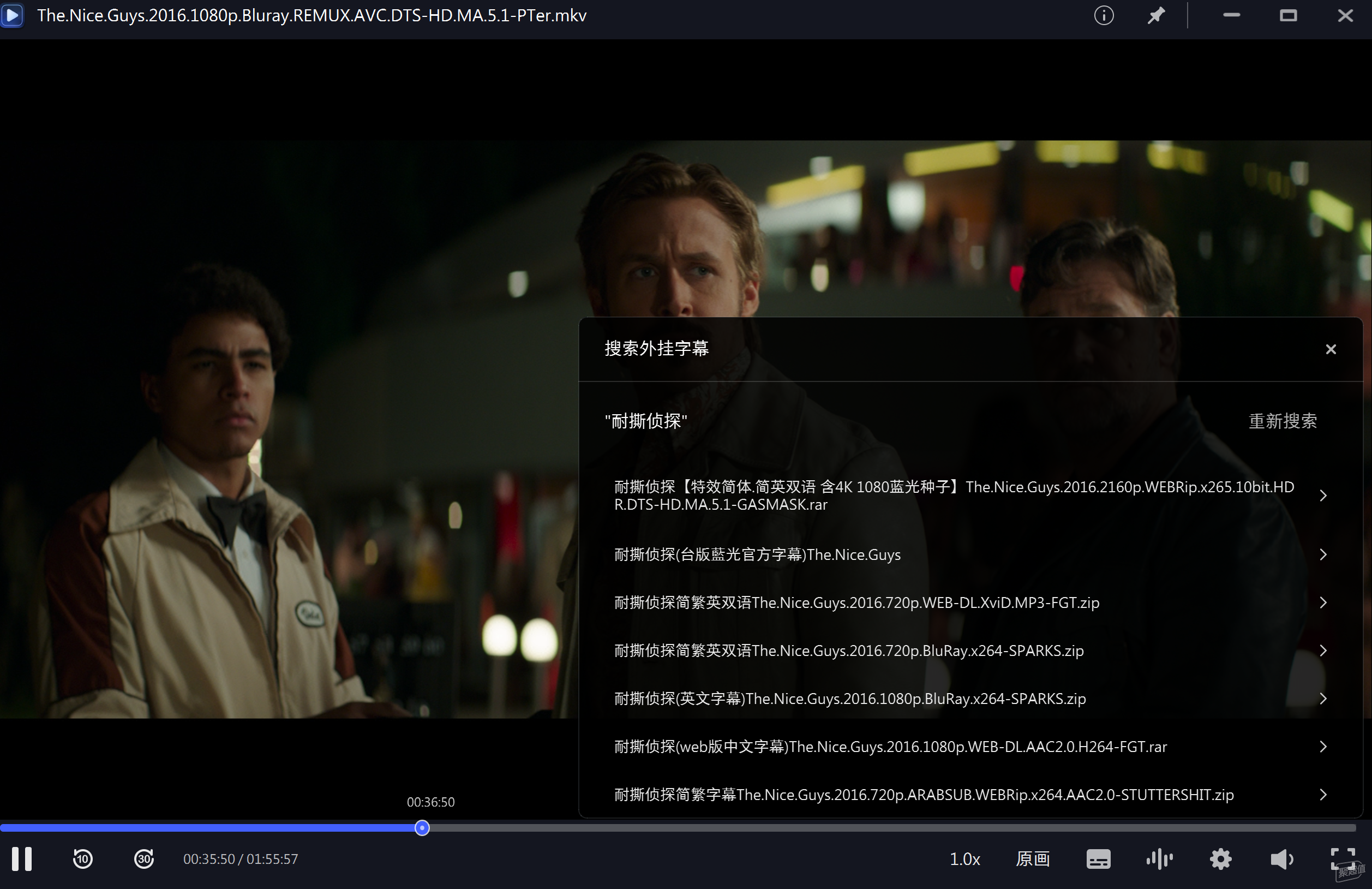Click the played portion of progress bar
The width and height of the screenshot is (1372, 889).
tap(207, 828)
